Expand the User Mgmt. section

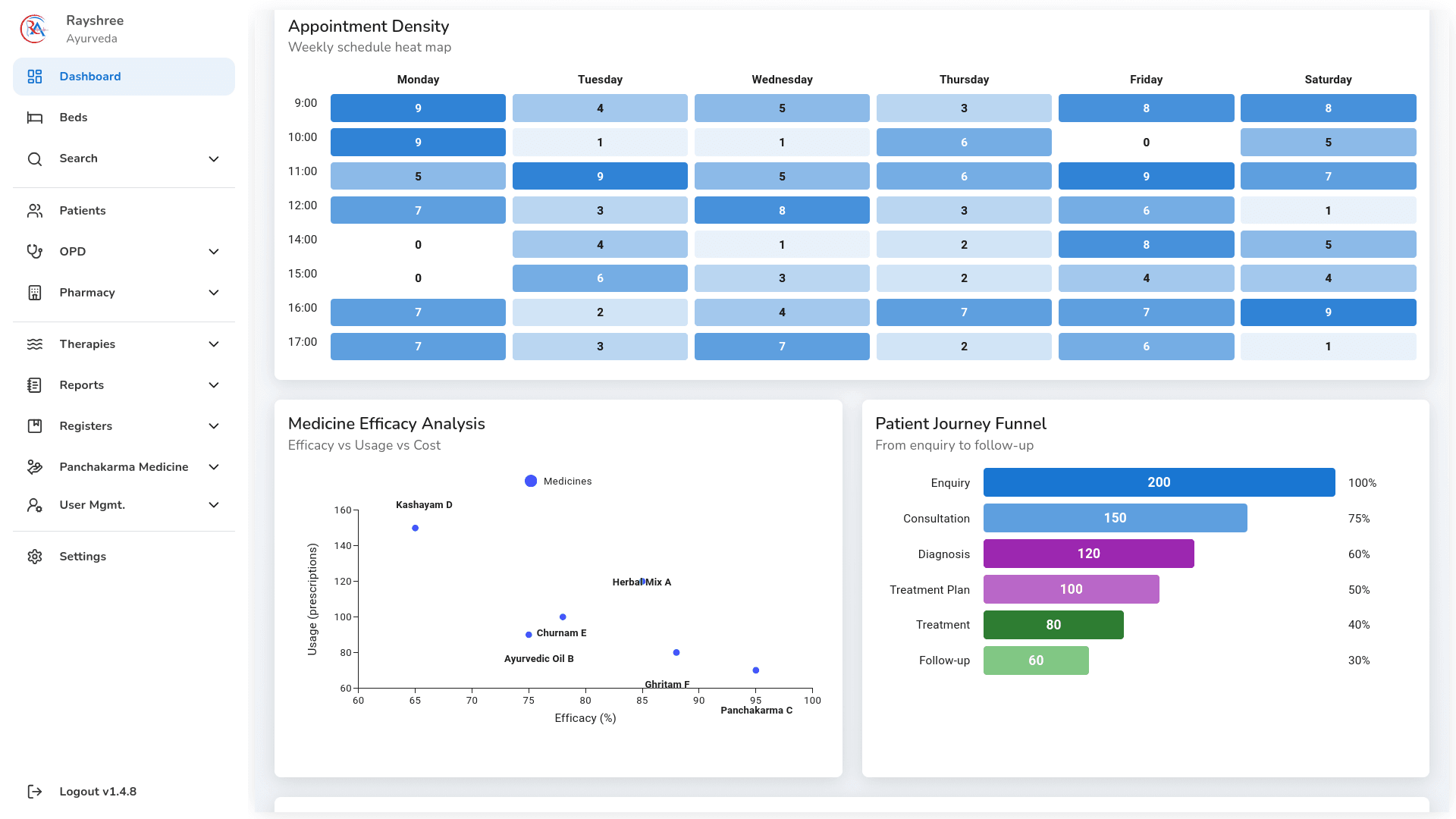coord(213,504)
